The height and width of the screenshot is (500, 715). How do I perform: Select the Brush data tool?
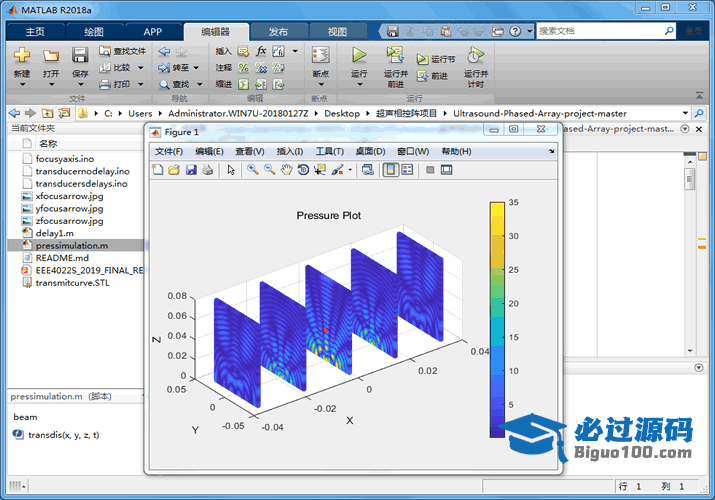click(337, 170)
